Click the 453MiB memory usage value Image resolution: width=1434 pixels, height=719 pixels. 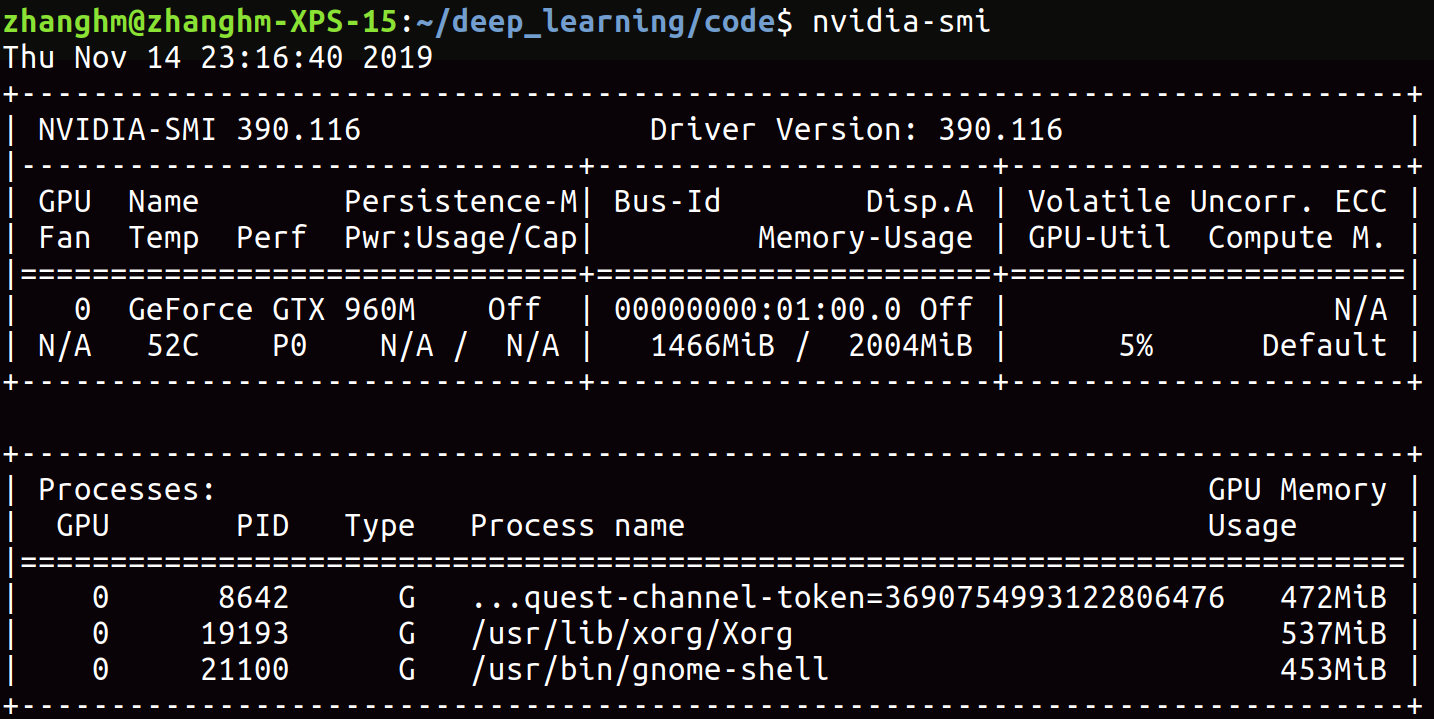click(1333, 670)
